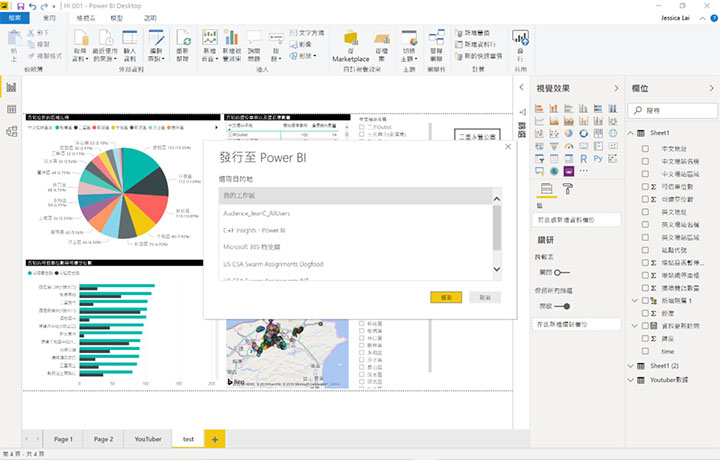720x460 pixels.
Task: Click the Recent Sources (最近使用的來源) icon
Action: [105, 38]
